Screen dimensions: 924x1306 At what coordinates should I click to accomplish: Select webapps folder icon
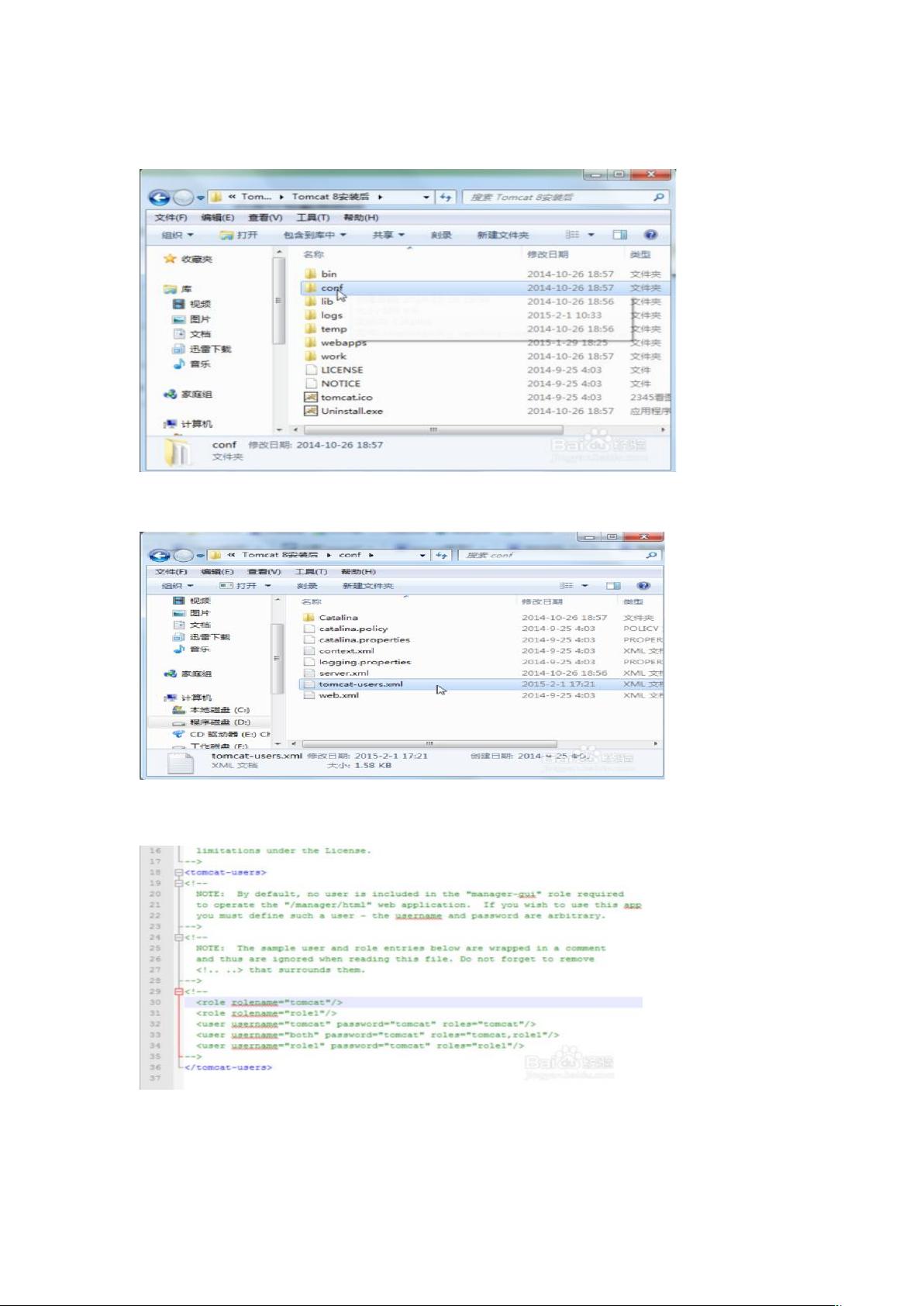(x=310, y=342)
